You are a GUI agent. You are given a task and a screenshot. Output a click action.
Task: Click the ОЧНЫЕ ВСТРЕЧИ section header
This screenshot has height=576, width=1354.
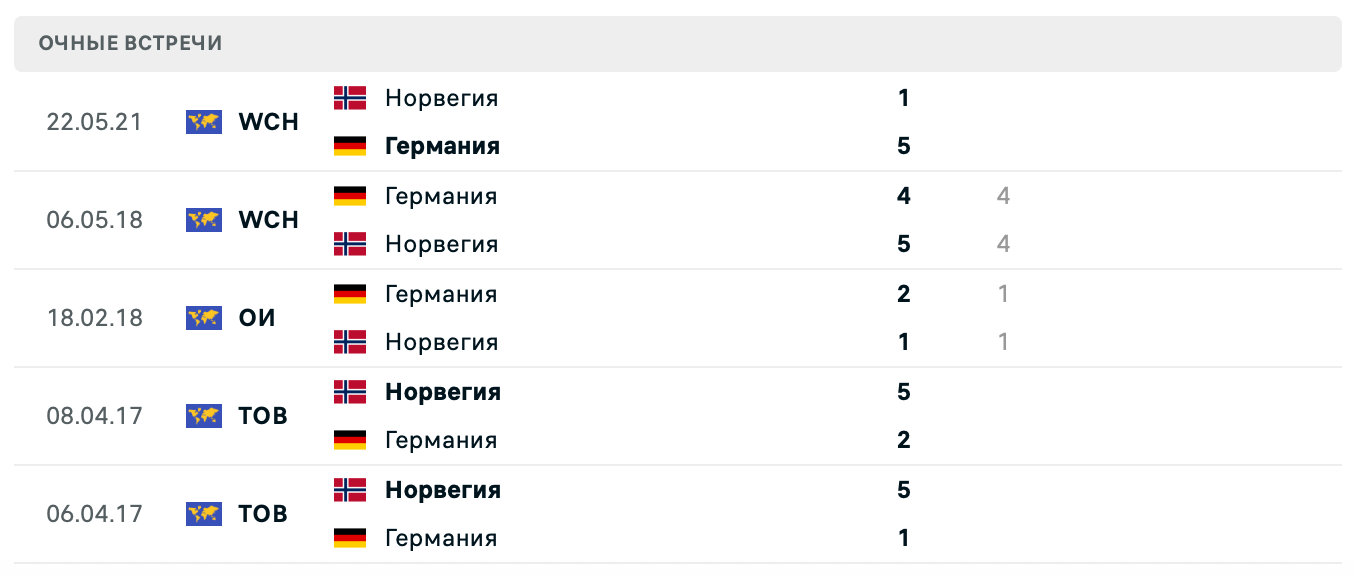point(130,43)
